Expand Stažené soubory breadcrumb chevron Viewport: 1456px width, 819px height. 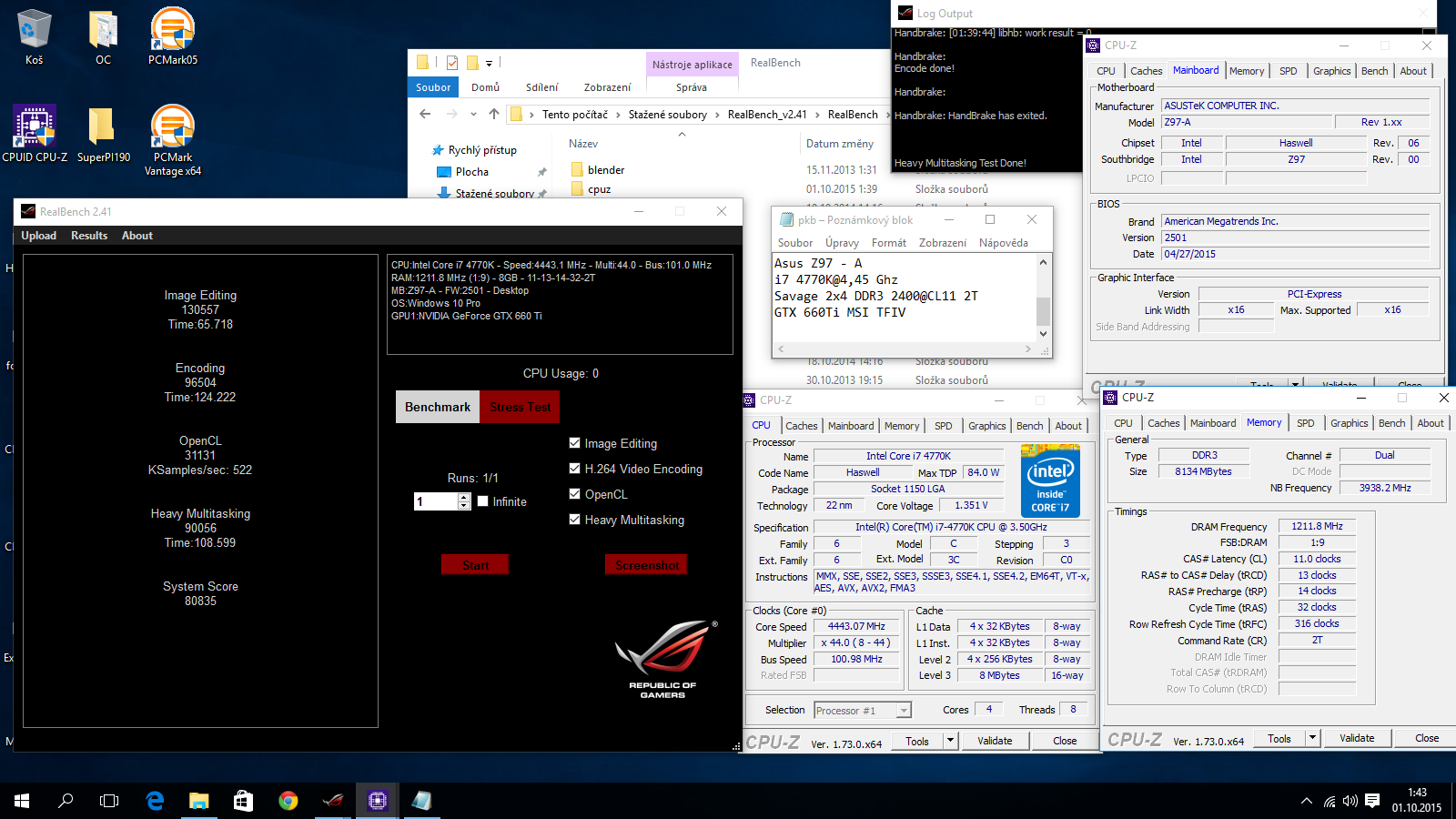(x=717, y=115)
